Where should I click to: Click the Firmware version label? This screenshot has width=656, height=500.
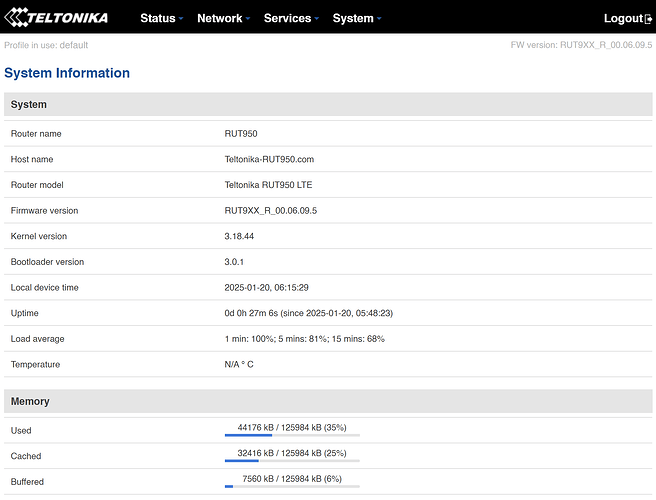pos(44,210)
